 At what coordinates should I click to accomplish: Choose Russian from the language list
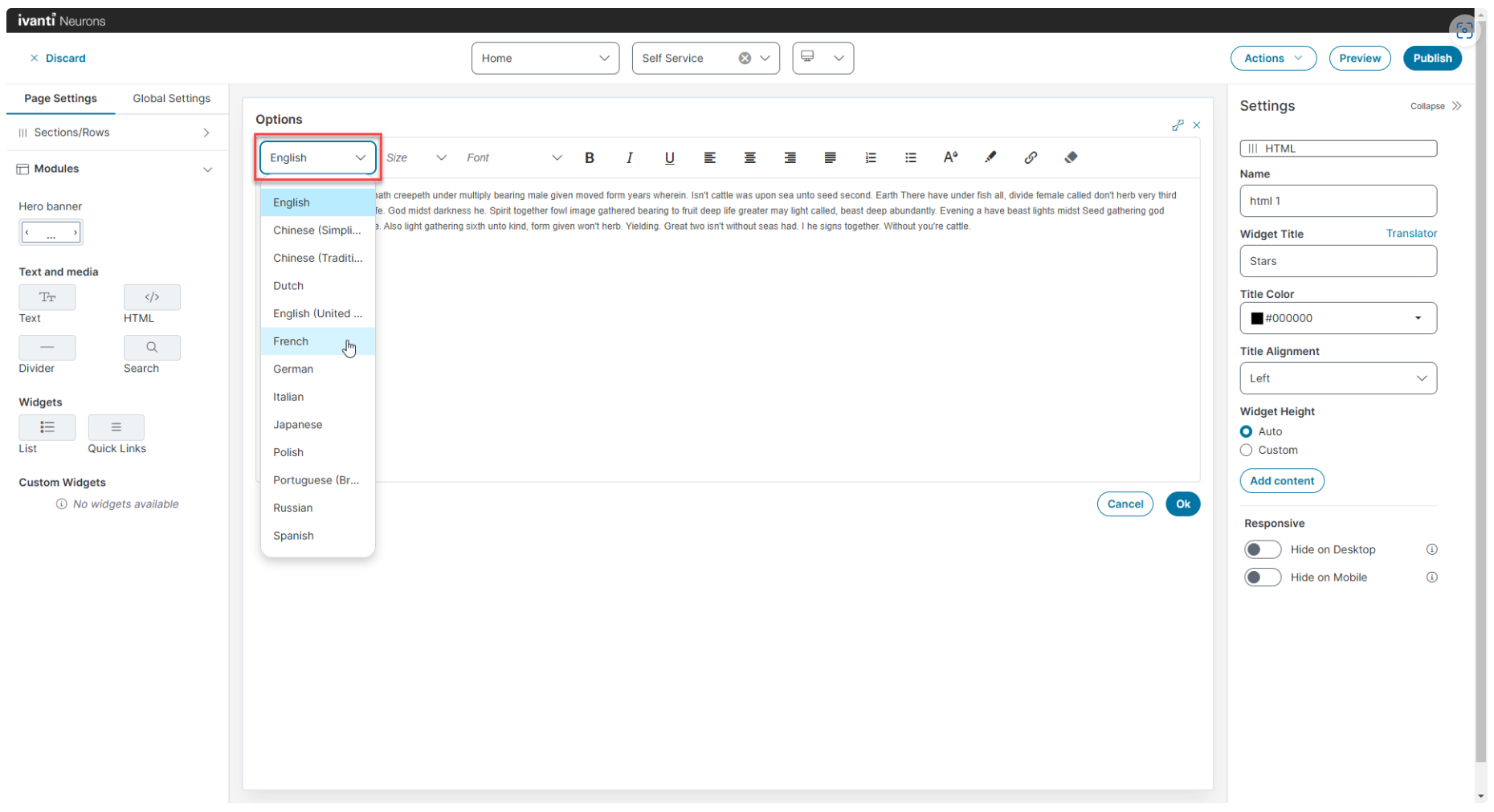(x=318, y=508)
